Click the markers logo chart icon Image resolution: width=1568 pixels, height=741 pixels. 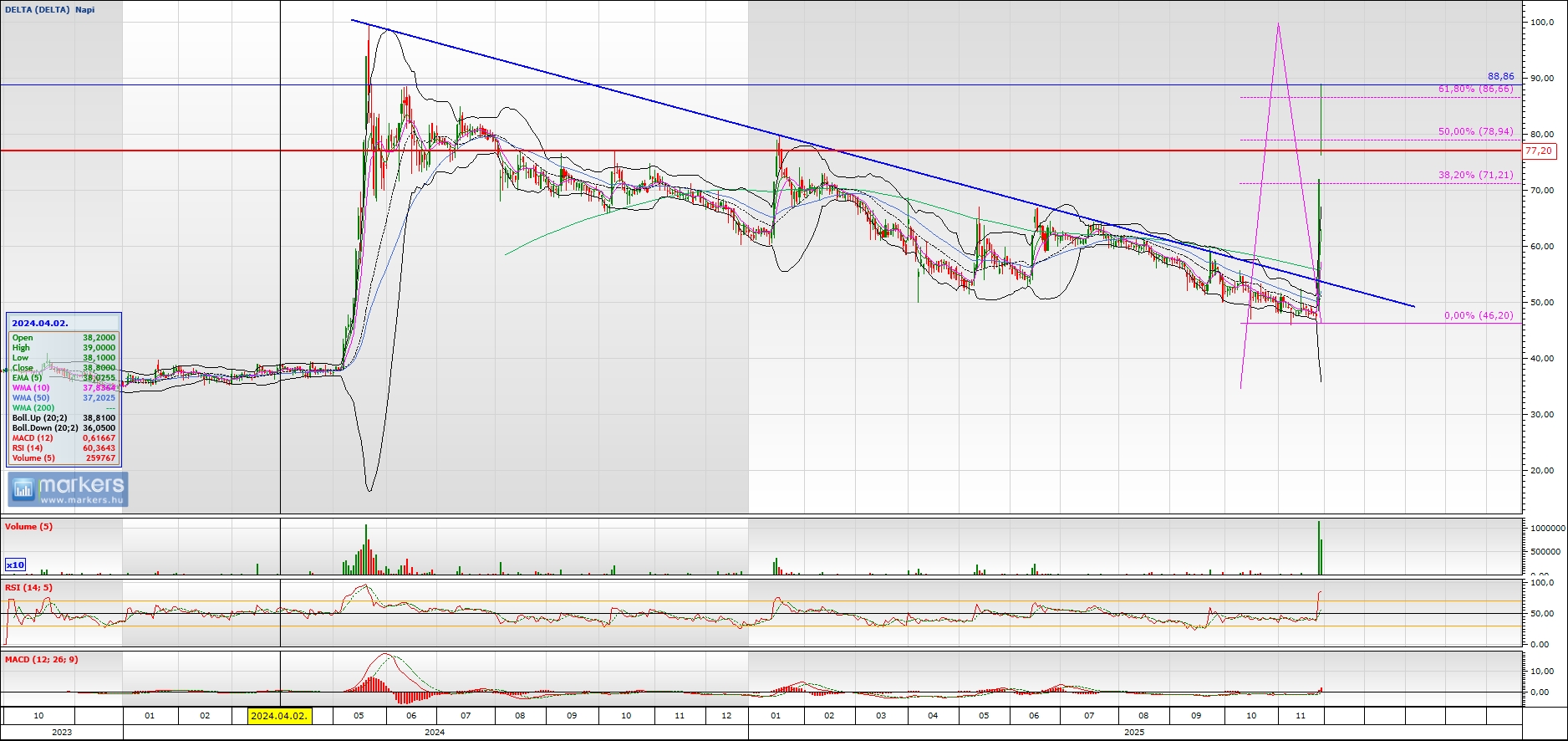click(x=23, y=489)
